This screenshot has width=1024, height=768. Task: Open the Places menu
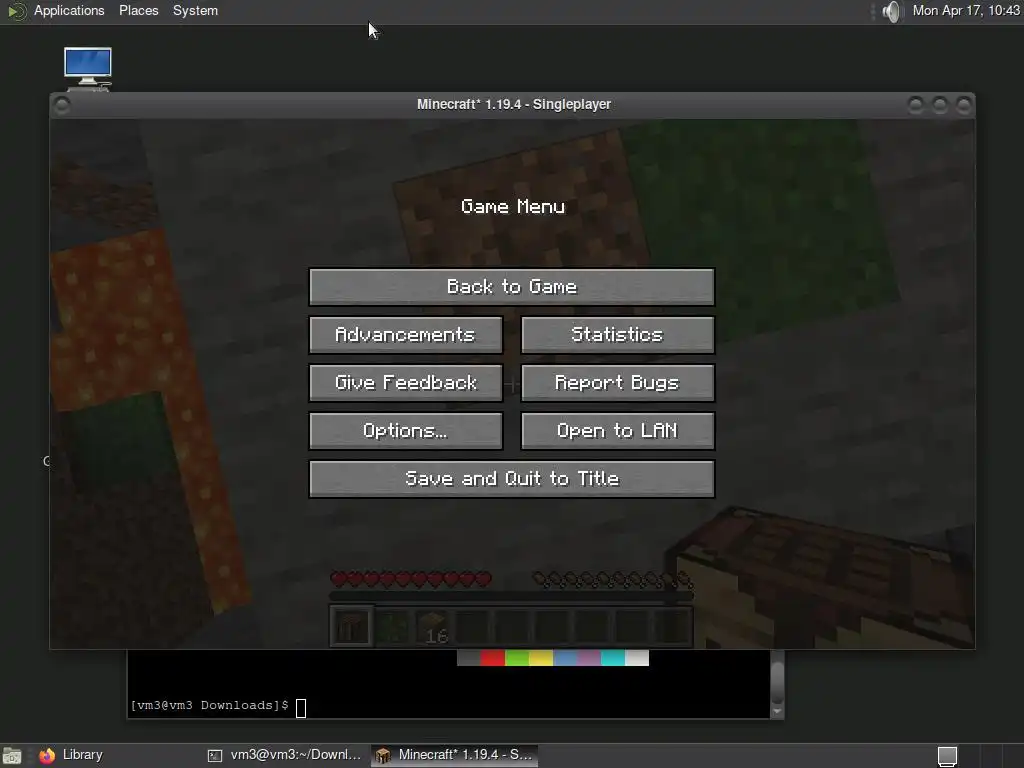tap(138, 10)
